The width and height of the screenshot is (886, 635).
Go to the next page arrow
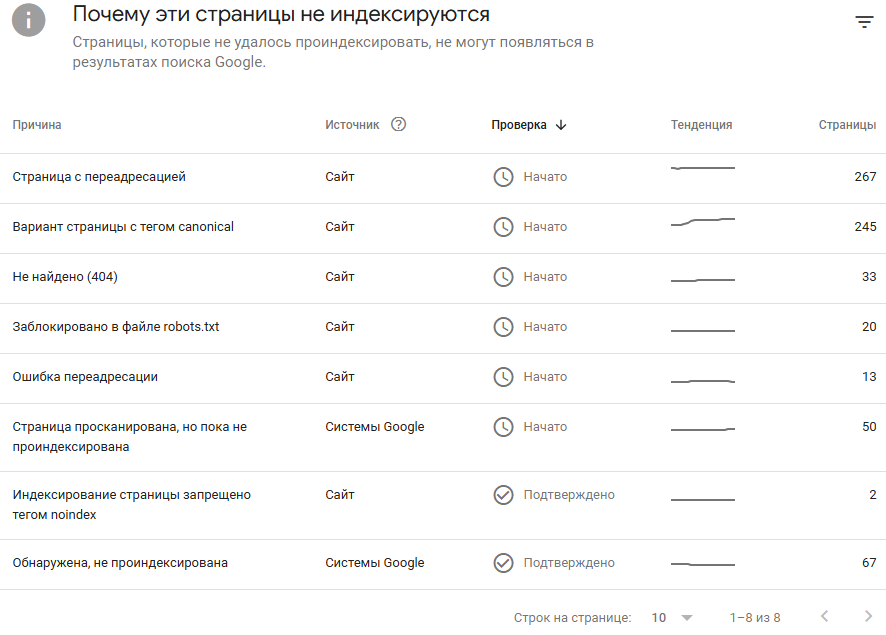(x=867, y=617)
